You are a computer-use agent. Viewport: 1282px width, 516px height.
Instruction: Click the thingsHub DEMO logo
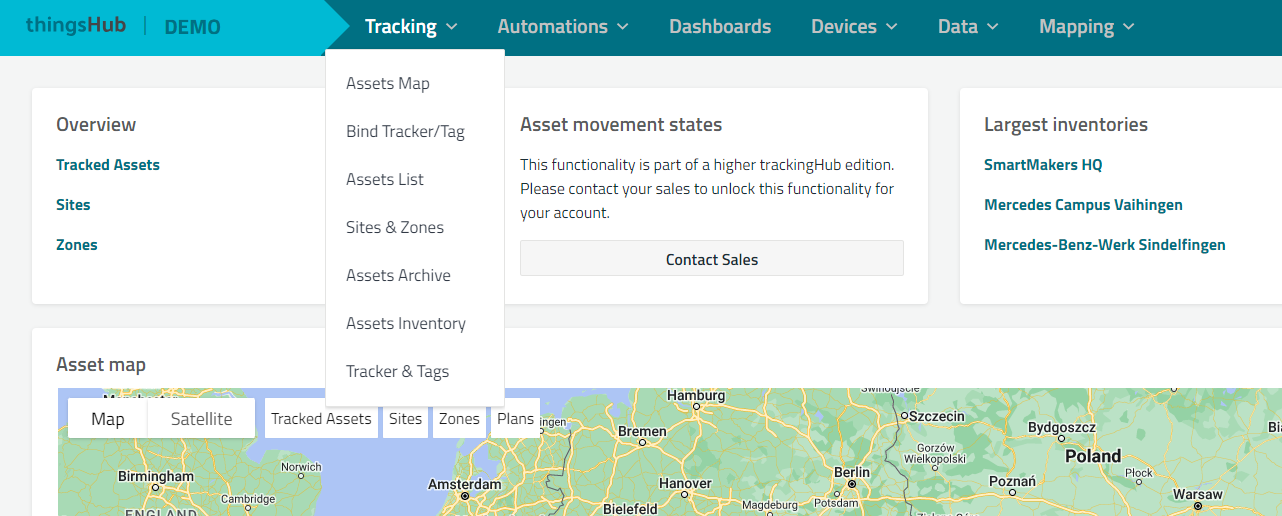click(123, 27)
